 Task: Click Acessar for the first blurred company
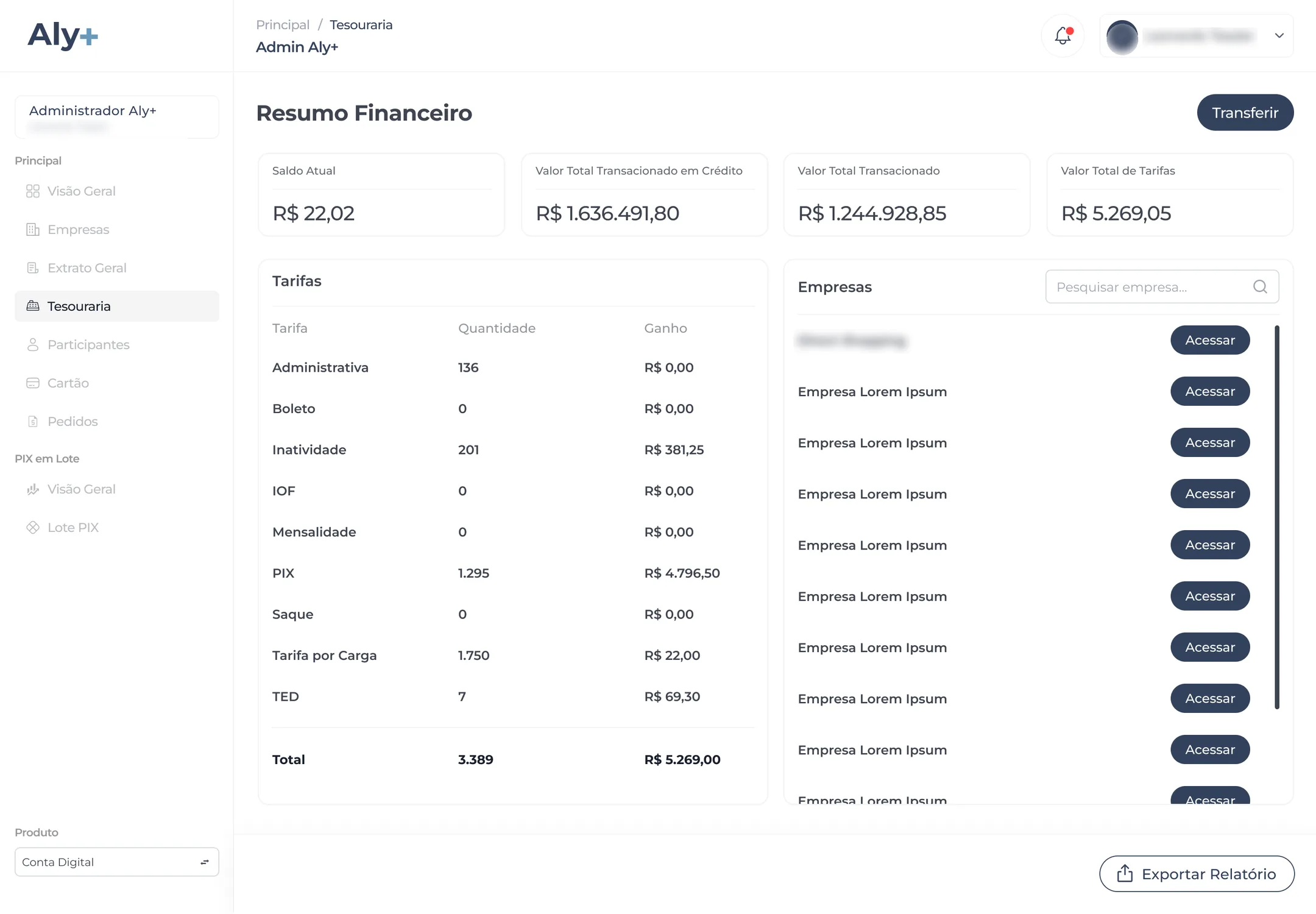coord(1210,340)
